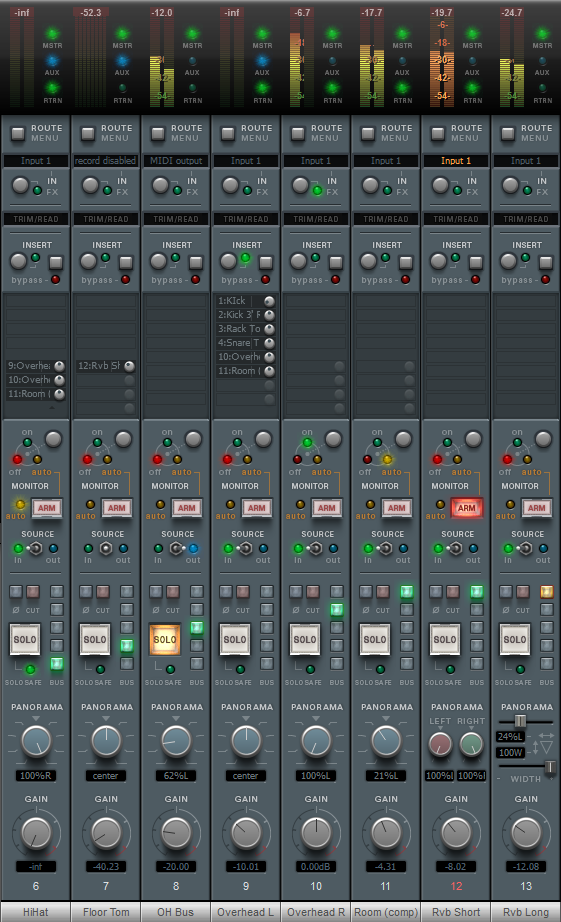561x922 pixels.
Task: Toggle the CUT mute button on Overhead R
Action: point(313,592)
